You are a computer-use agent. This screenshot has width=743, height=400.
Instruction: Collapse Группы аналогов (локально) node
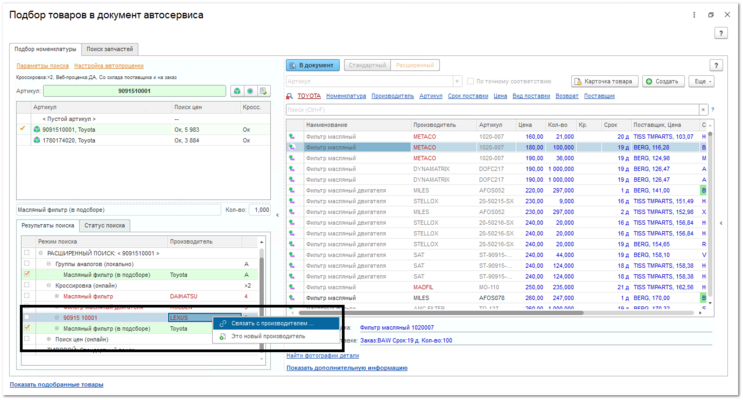[x=49, y=264]
